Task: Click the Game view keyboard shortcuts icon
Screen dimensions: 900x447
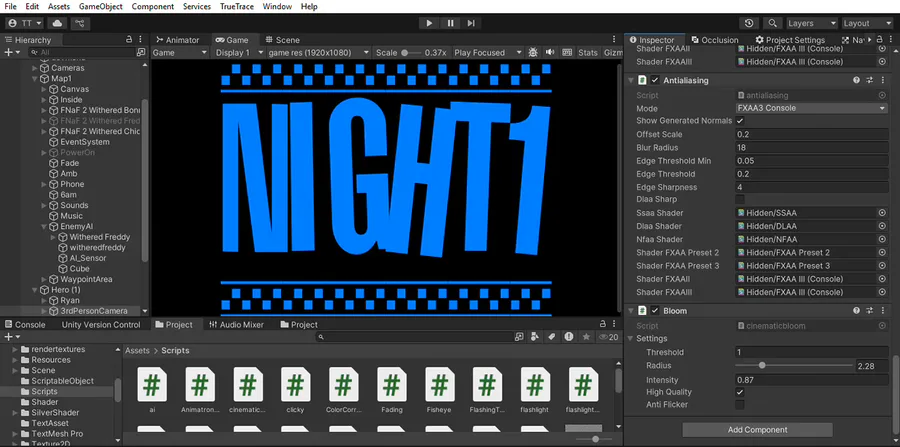Action: tap(567, 52)
